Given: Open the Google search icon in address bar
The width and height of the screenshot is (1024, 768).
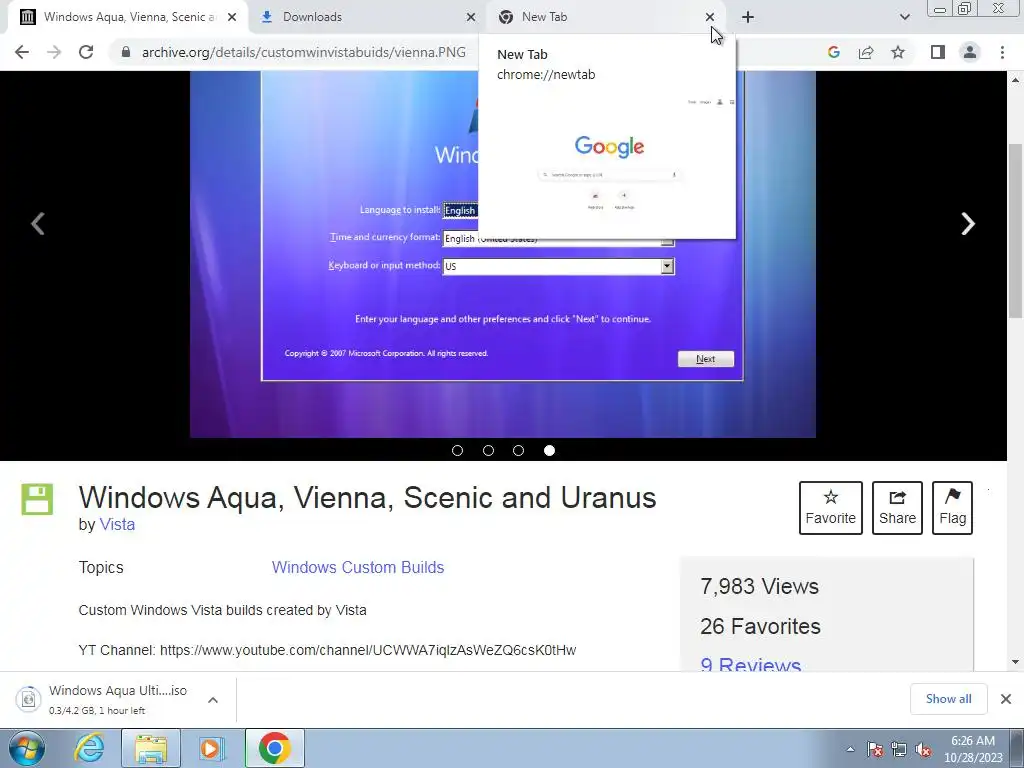Looking at the screenshot, I should click(x=833, y=52).
